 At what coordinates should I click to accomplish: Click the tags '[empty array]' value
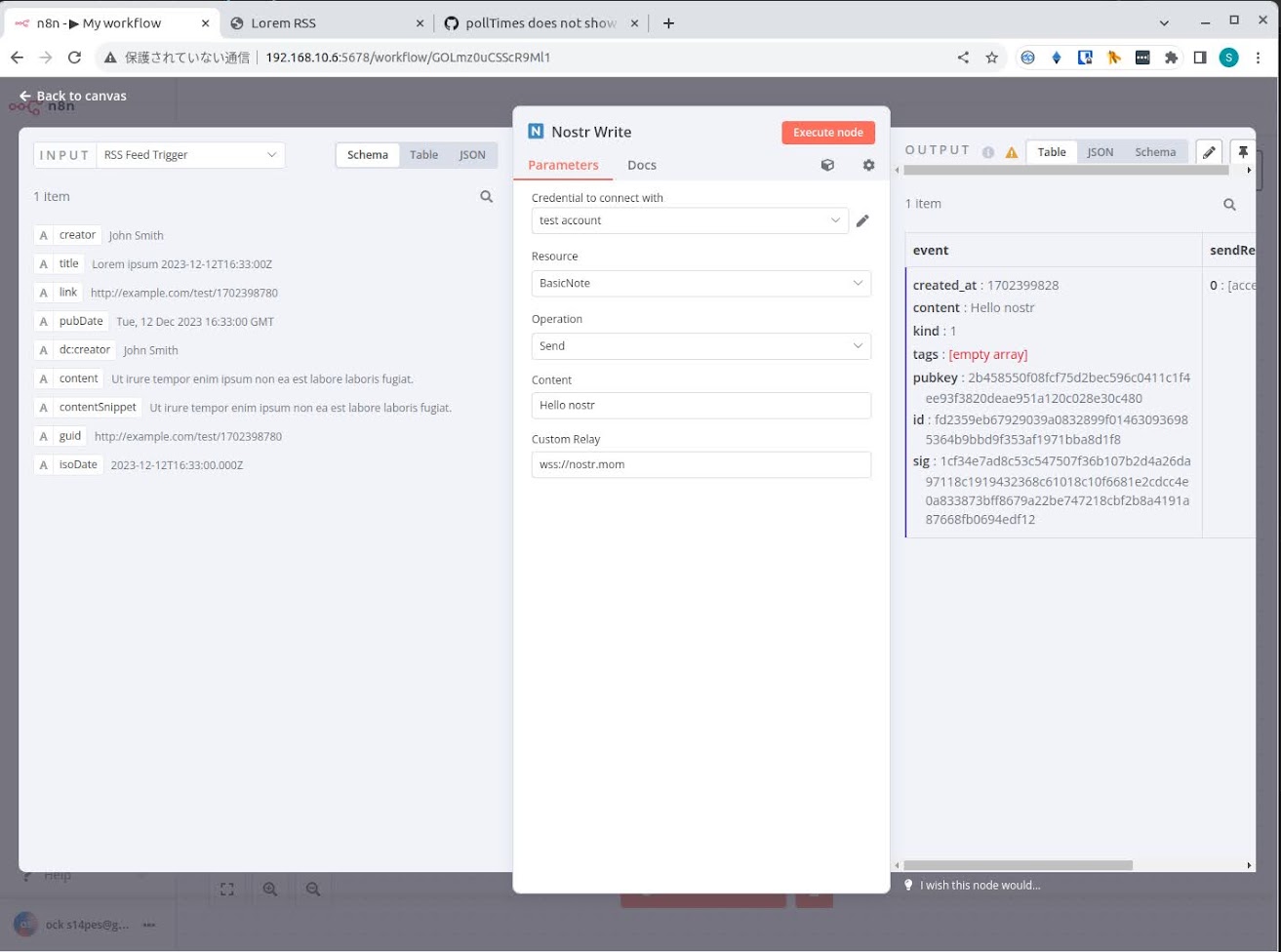(x=987, y=355)
